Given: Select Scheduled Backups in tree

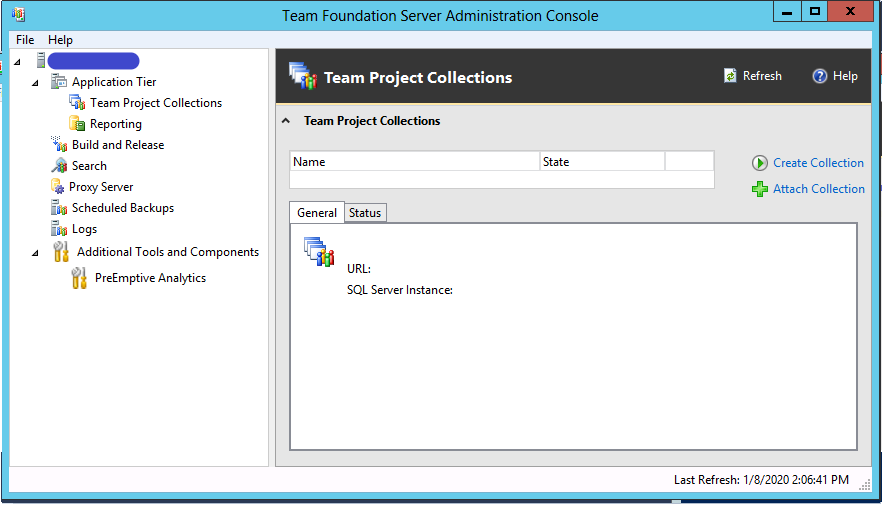Looking at the screenshot, I should 123,208.
